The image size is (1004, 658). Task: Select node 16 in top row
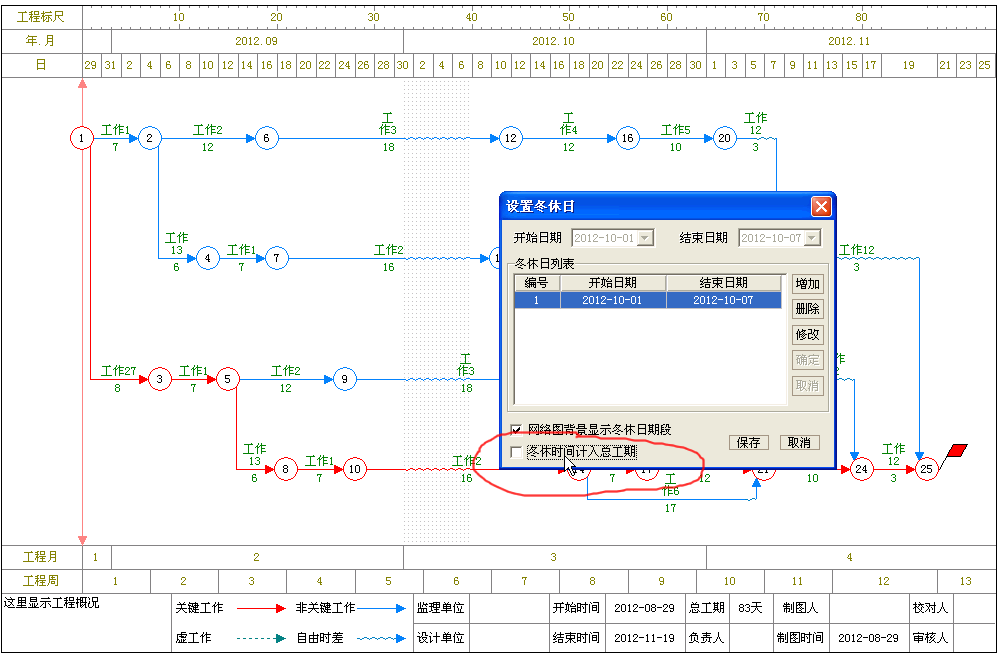pyautogui.click(x=628, y=138)
